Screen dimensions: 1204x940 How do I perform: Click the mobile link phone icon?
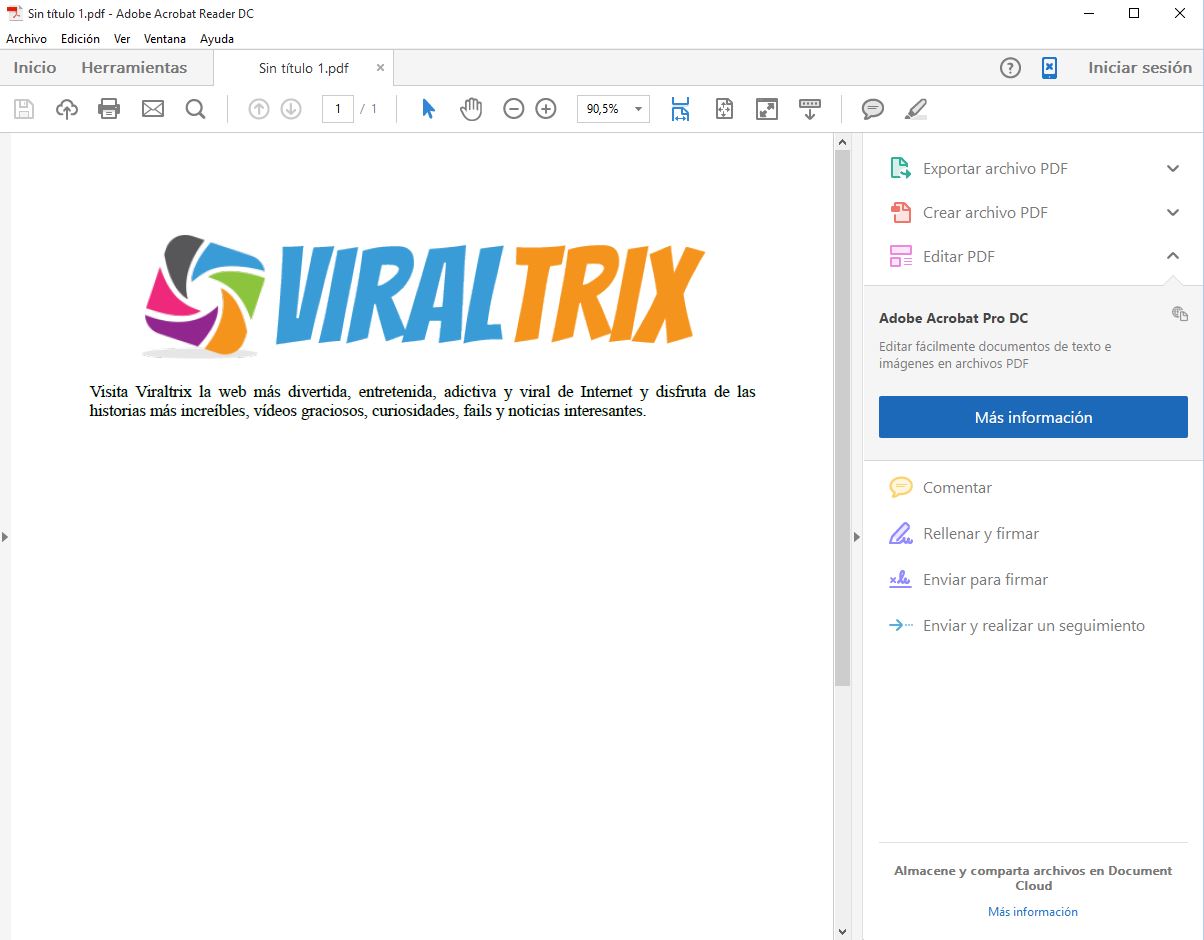[x=1049, y=68]
